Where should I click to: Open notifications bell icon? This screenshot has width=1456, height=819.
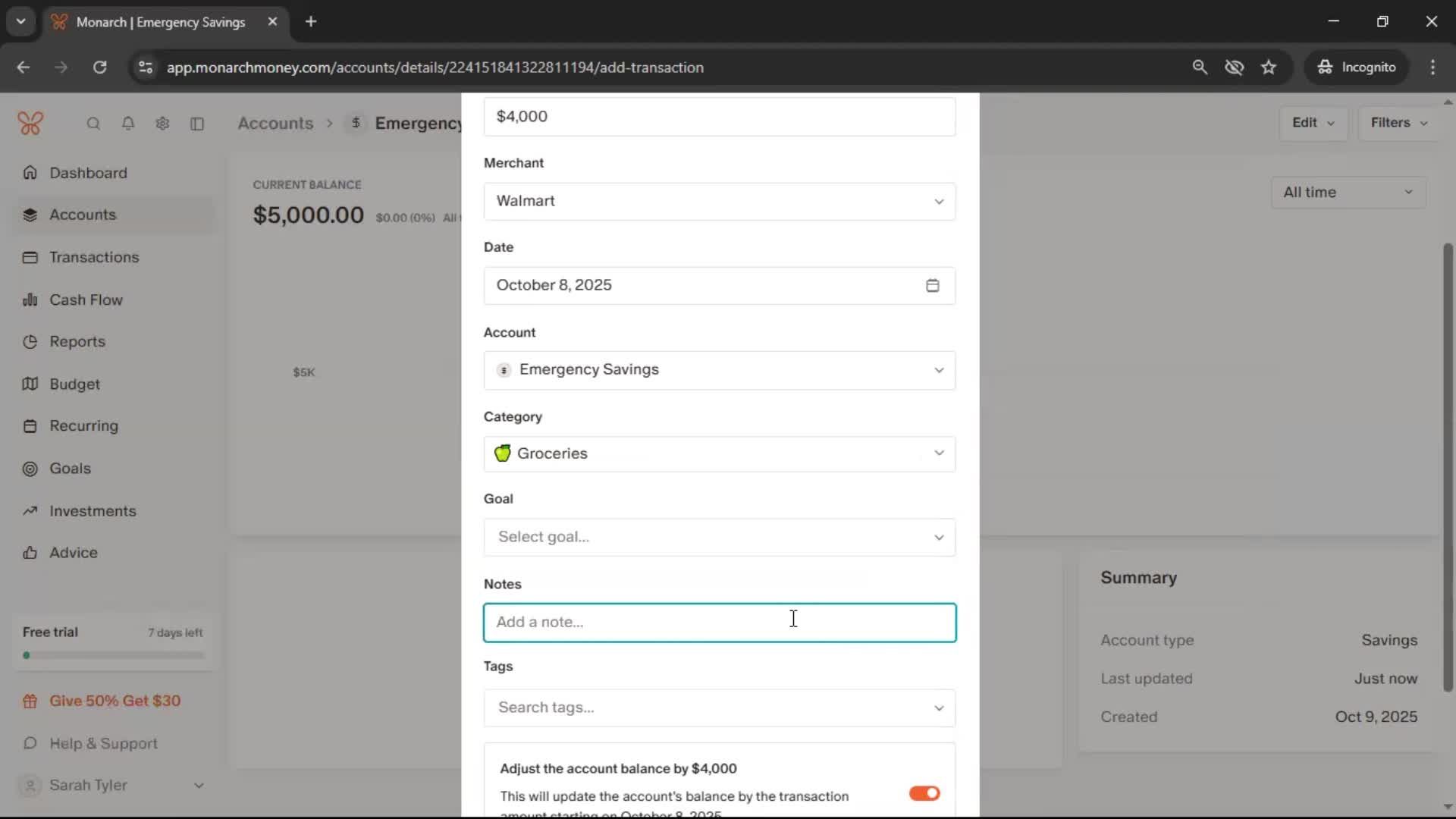(128, 124)
